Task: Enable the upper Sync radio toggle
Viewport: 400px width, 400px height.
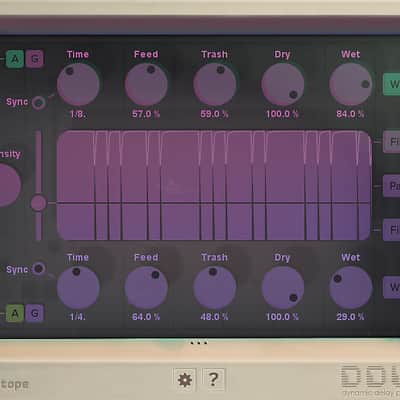Action: point(39,103)
